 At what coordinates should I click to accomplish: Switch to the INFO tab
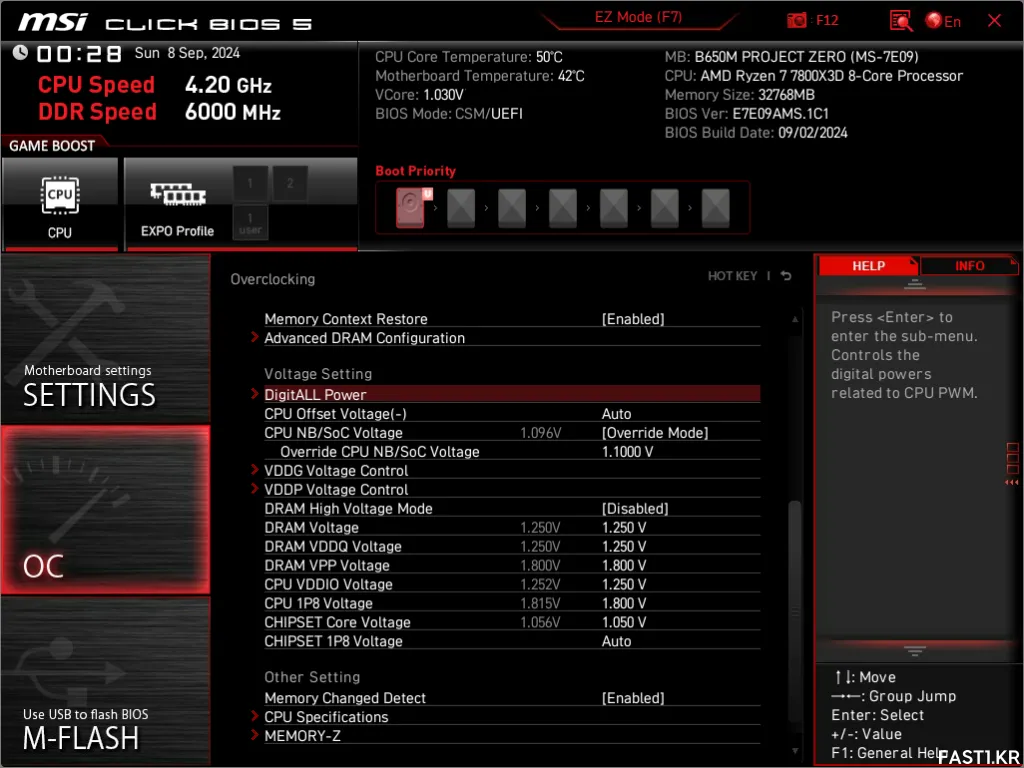coord(969,266)
